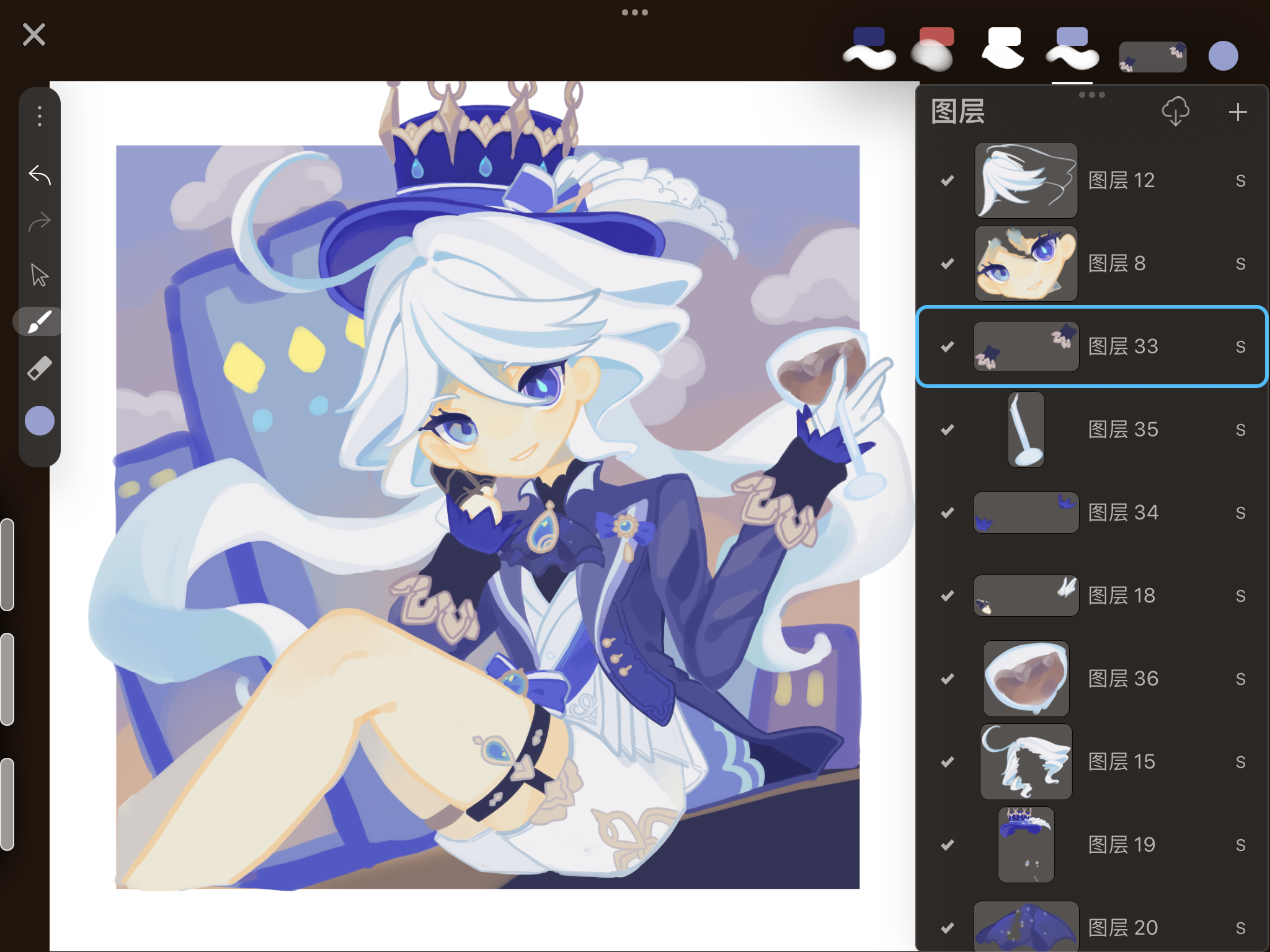Toggle visibility of 图层 33
The height and width of the screenshot is (952, 1270).
tap(948, 346)
